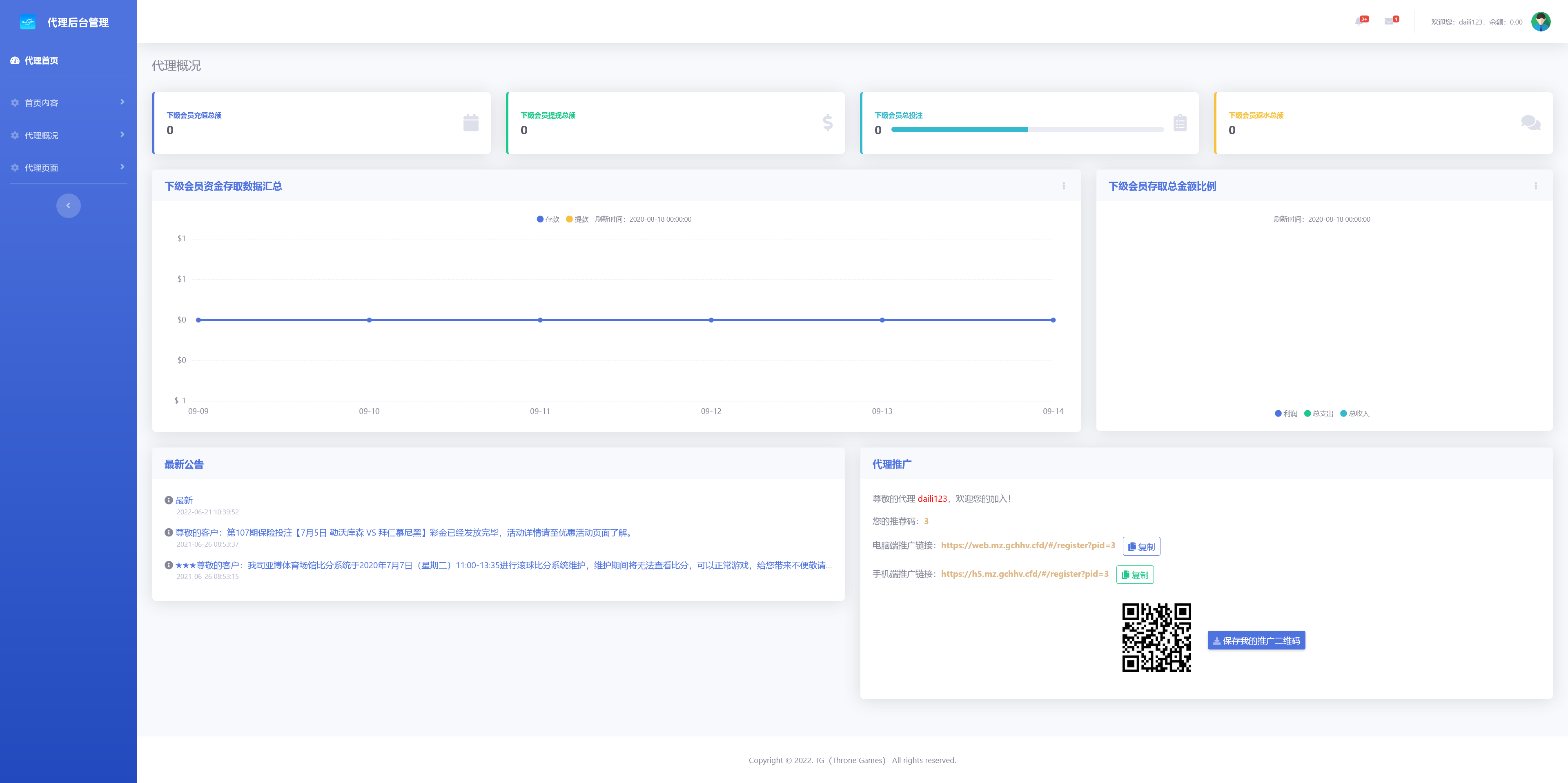Click the user avatar picture
This screenshot has width=1568, height=783.
coord(1541,22)
